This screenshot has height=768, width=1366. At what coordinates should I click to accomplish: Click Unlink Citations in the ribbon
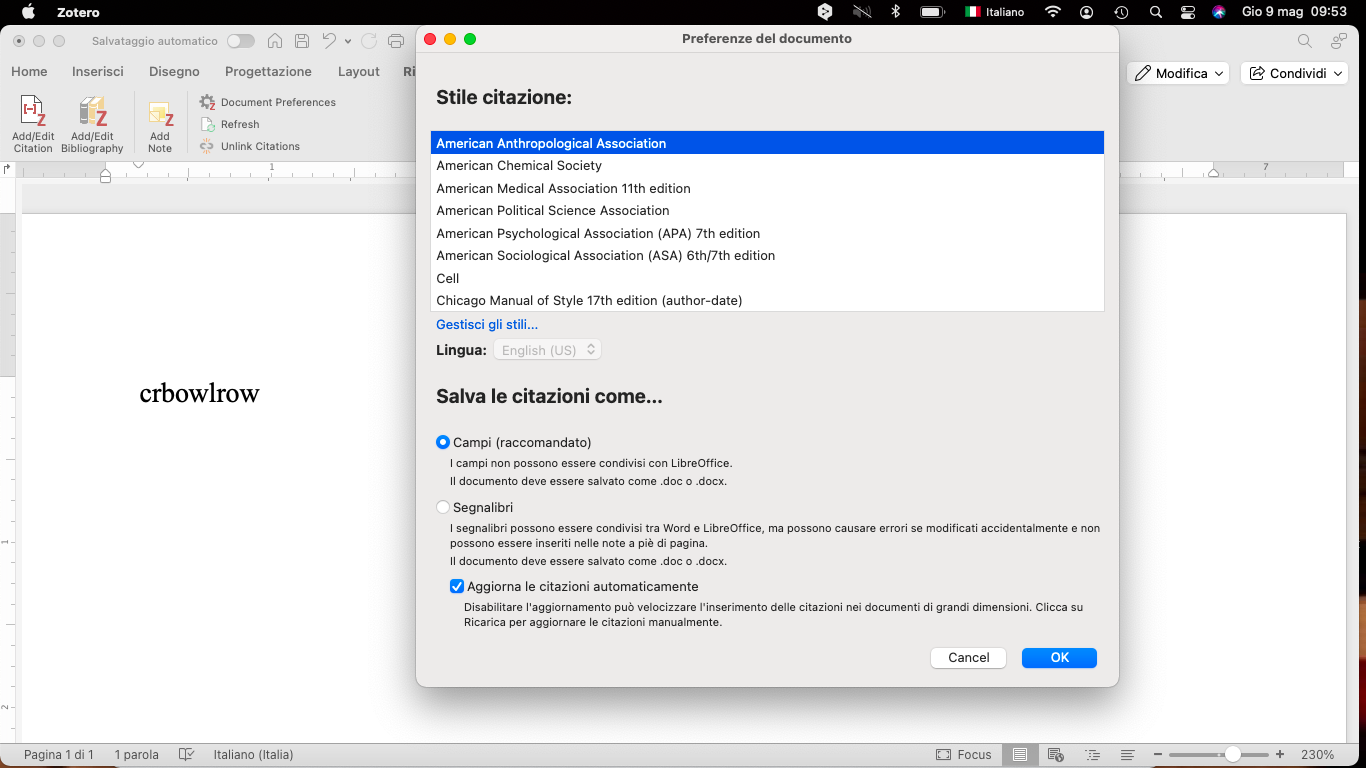coord(250,146)
